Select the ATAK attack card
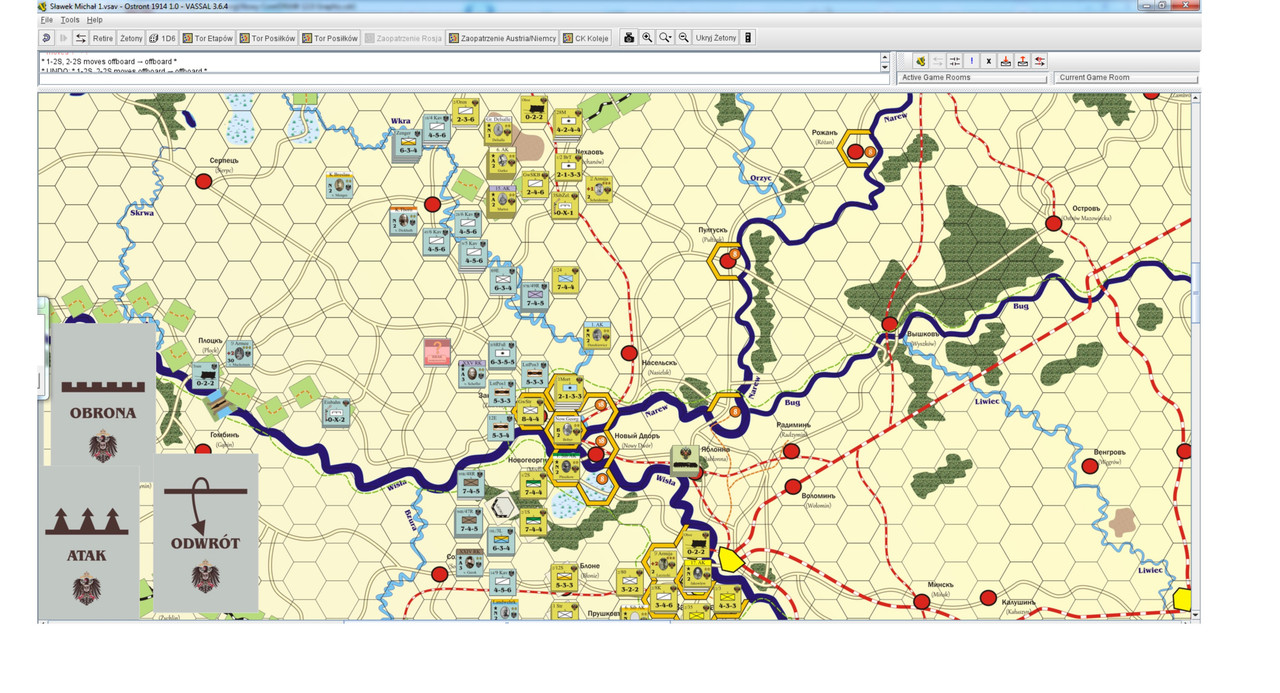 [x=88, y=543]
